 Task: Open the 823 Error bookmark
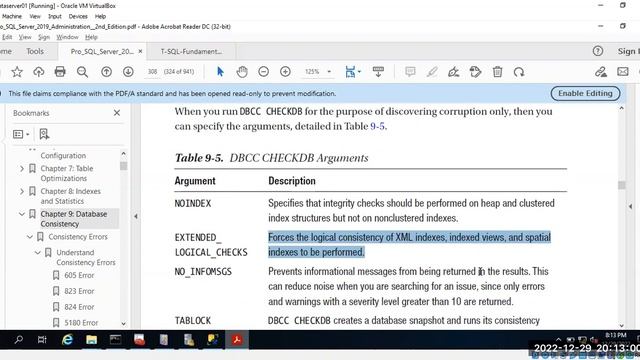click(x=79, y=291)
